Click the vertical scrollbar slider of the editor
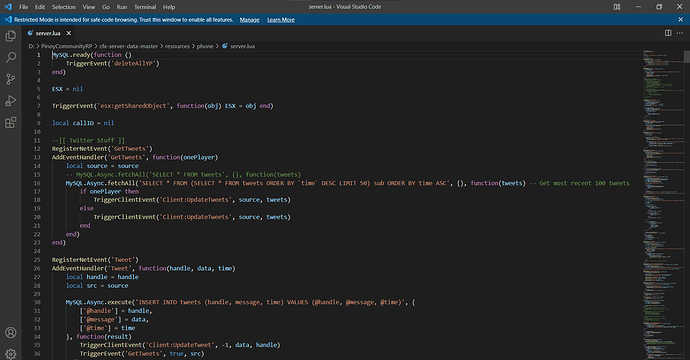The width and height of the screenshot is (690, 360). [686, 57]
